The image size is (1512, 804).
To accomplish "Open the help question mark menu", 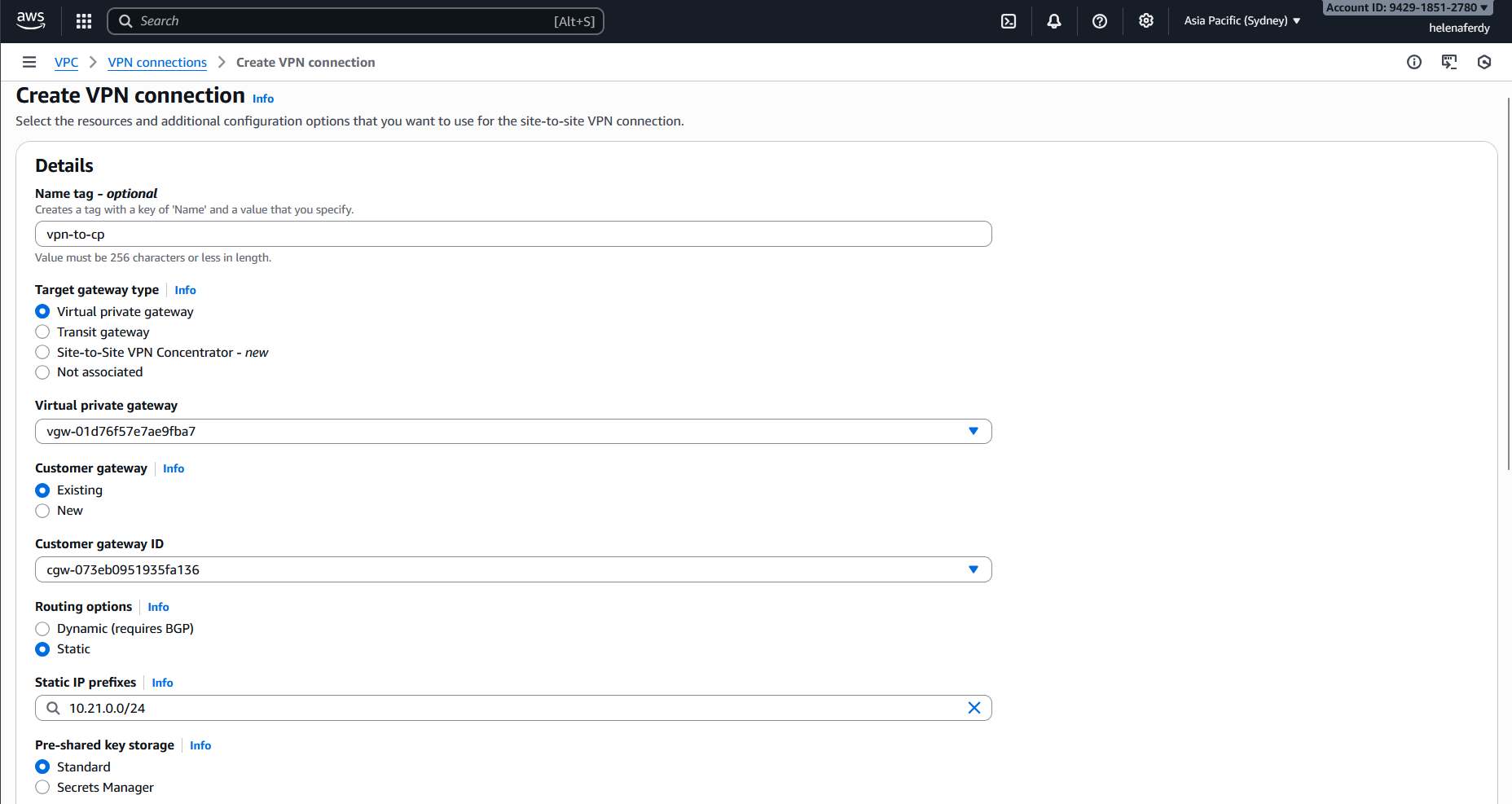I will [1100, 21].
